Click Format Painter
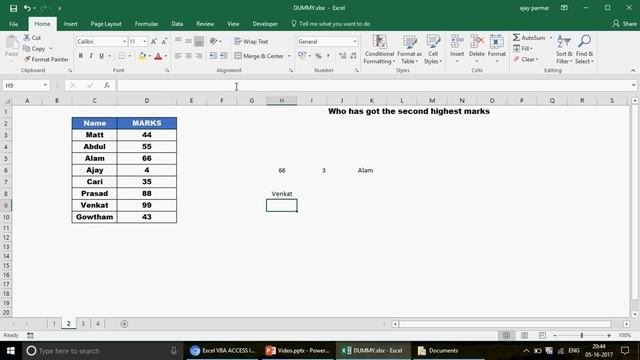The width and height of the screenshot is (640, 360). pyautogui.click(x=46, y=60)
